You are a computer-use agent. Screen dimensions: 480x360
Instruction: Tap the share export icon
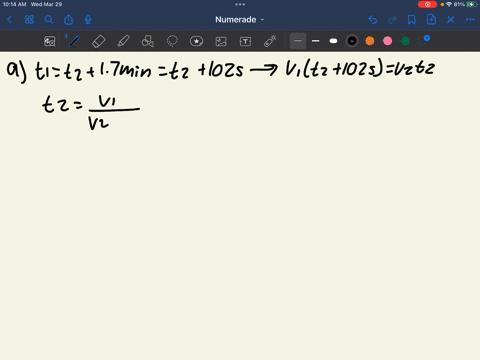click(x=68, y=20)
